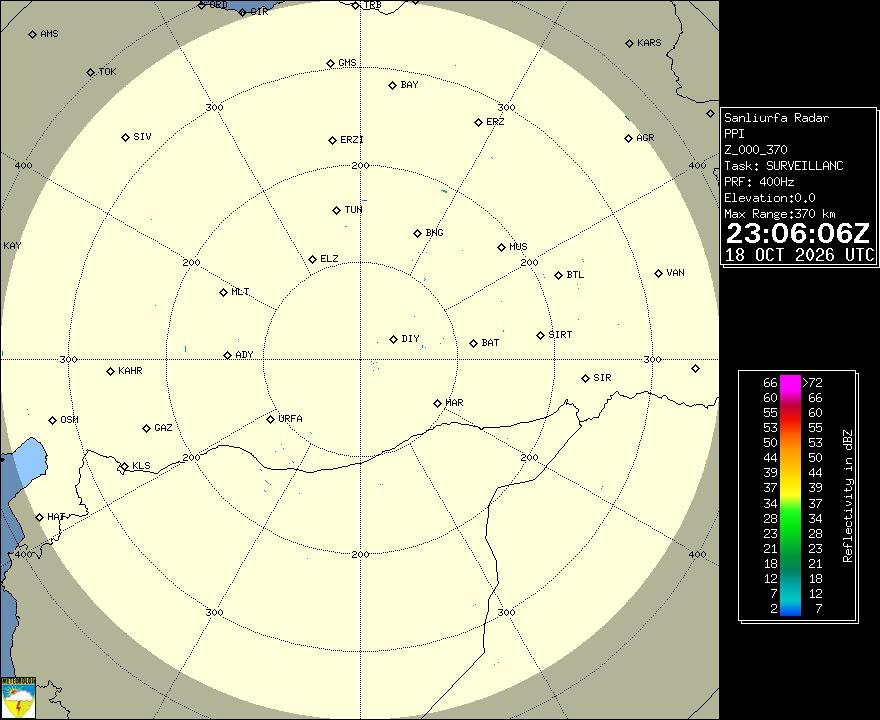The image size is (880, 720).
Task: Select the URFA station diamond marker
Action: pyautogui.click(x=271, y=419)
